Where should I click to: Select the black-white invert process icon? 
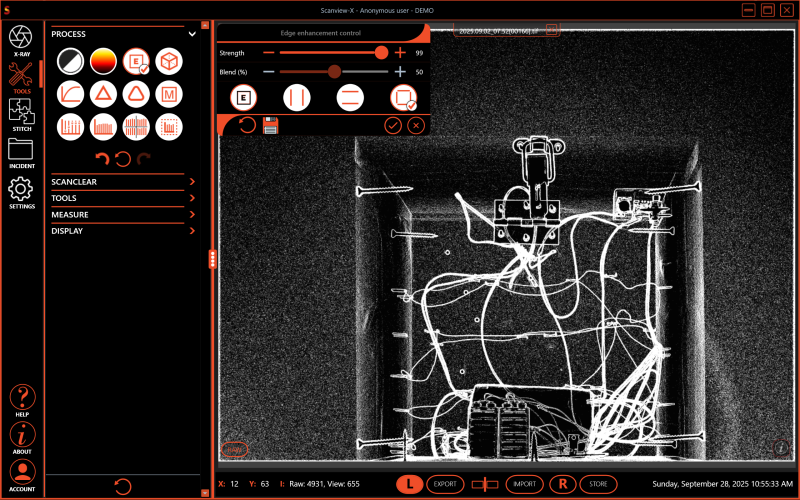tap(69, 62)
